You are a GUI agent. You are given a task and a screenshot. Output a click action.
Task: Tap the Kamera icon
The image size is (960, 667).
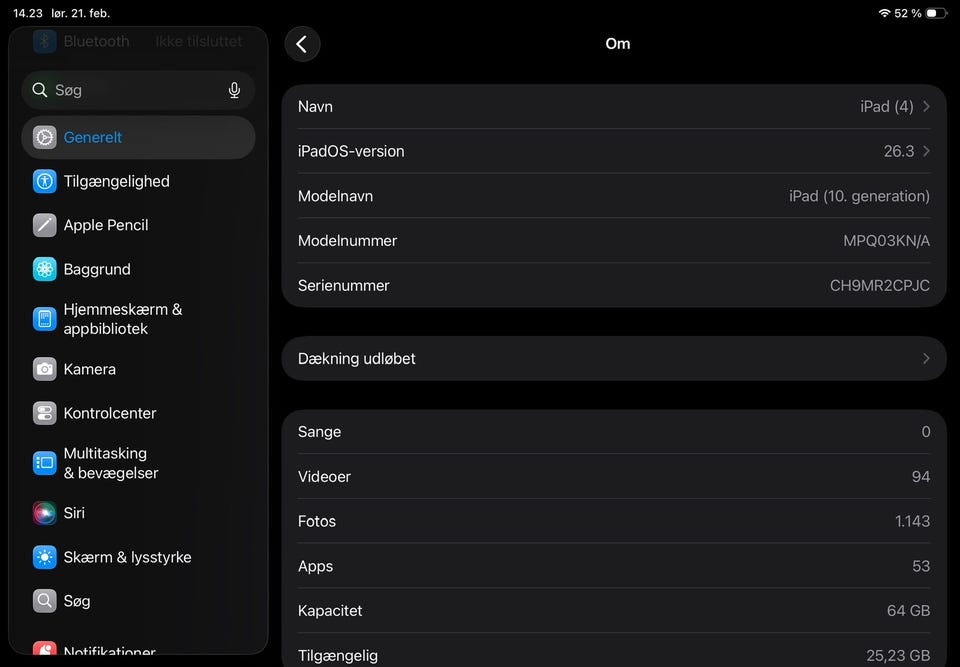[x=45, y=369]
